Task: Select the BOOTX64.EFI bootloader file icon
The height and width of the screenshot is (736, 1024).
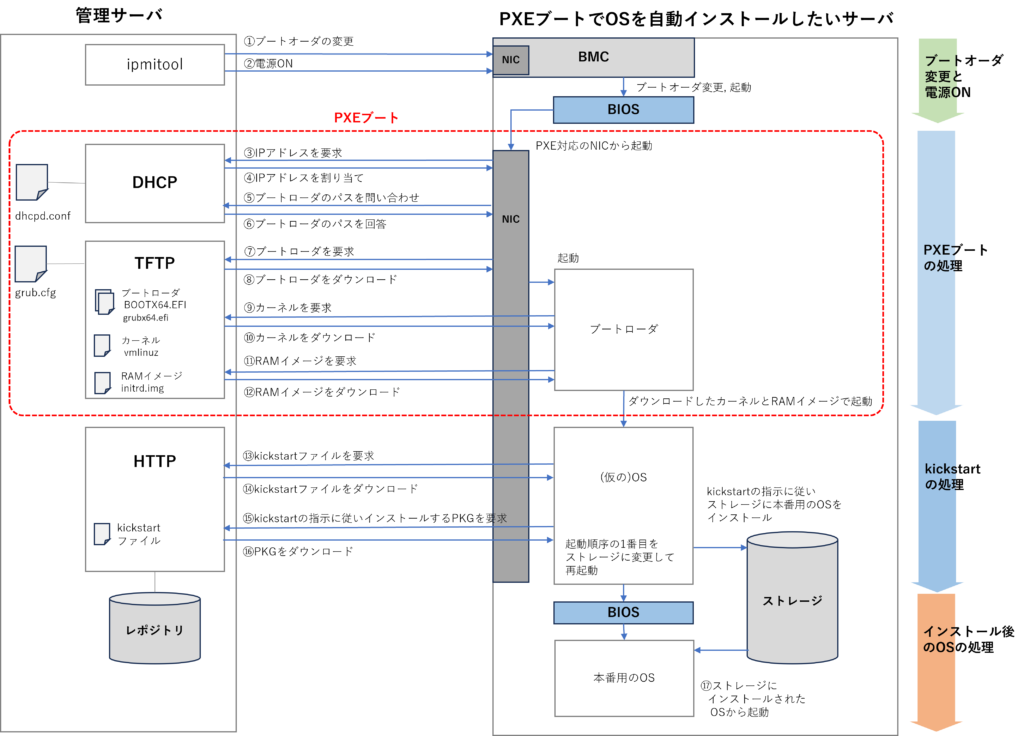Action: [105, 301]
